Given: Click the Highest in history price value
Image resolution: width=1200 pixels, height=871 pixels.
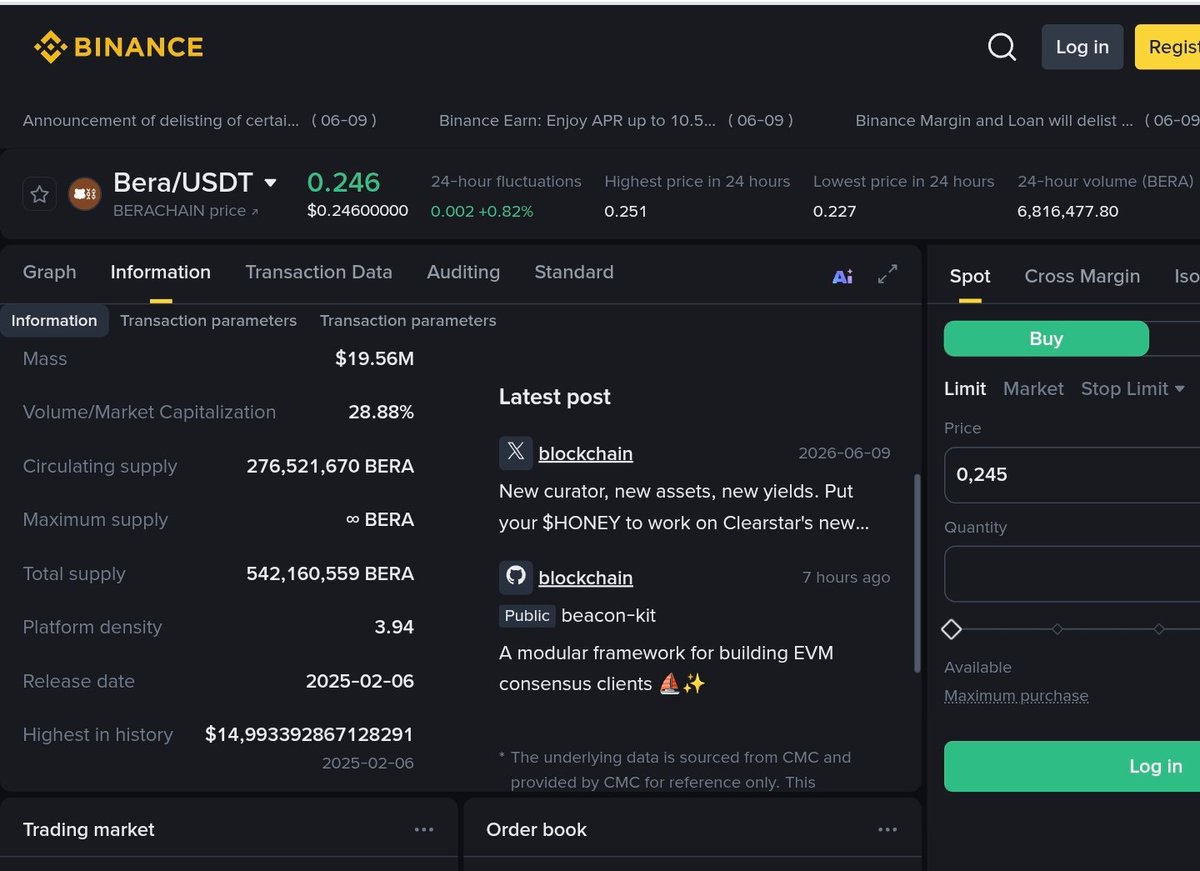Looking at the screenshot, I should click(x=309, y=734).
